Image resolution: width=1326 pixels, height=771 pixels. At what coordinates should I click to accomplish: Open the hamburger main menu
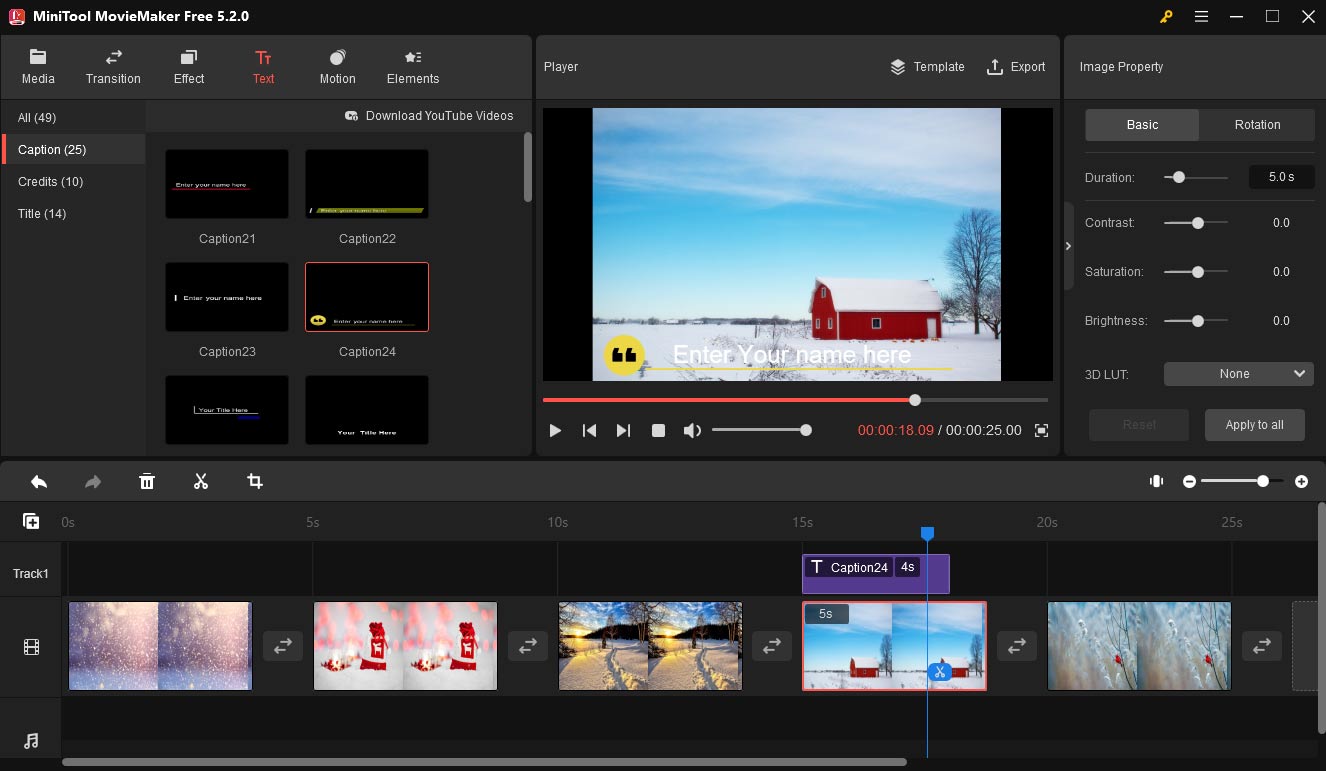[1201, 16]
